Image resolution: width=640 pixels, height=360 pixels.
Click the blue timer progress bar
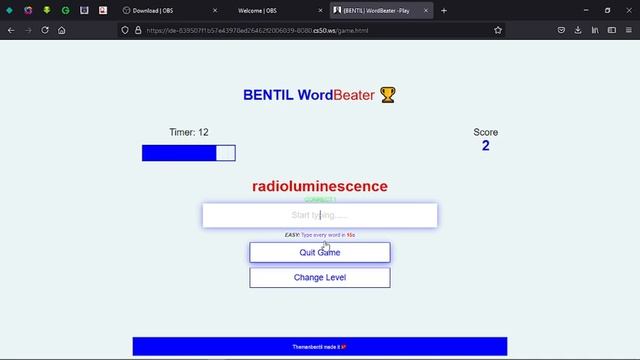[189, 153]
